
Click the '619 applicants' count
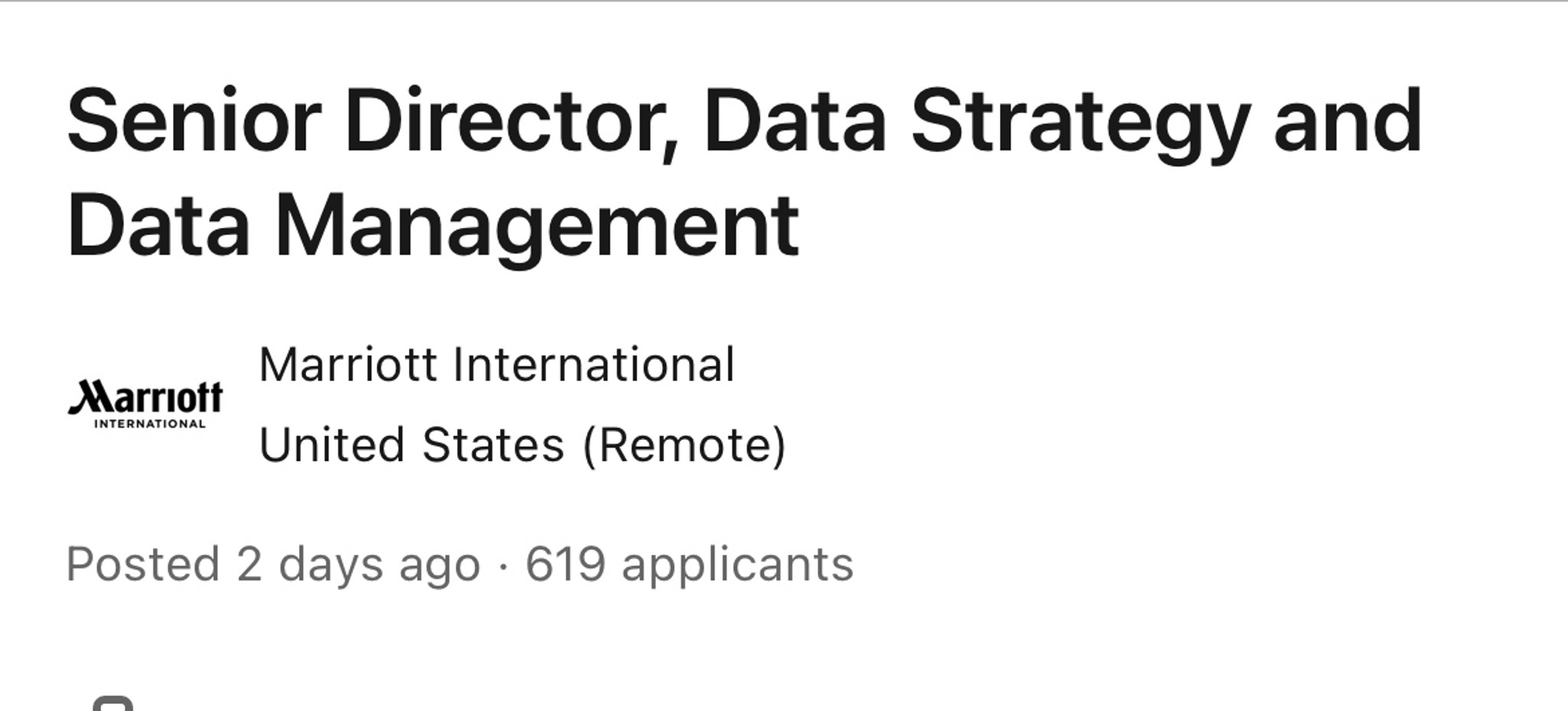pos(689,565)
